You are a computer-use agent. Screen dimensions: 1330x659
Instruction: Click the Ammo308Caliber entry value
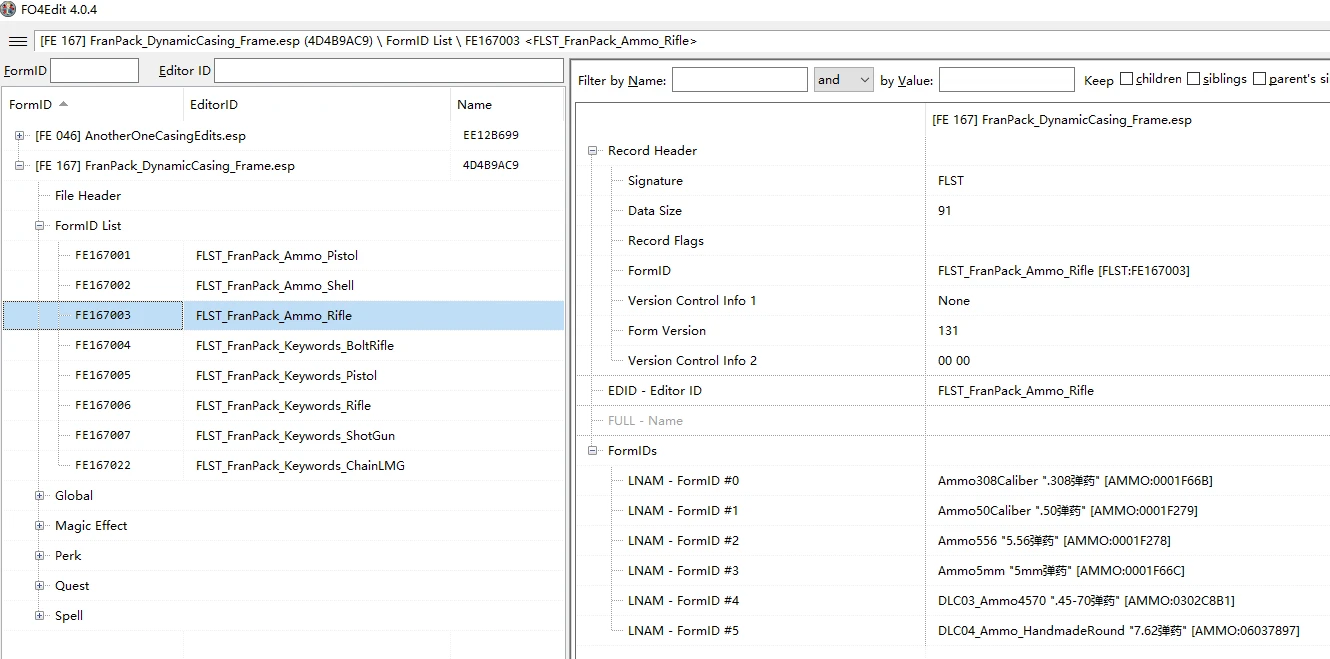1075,480
